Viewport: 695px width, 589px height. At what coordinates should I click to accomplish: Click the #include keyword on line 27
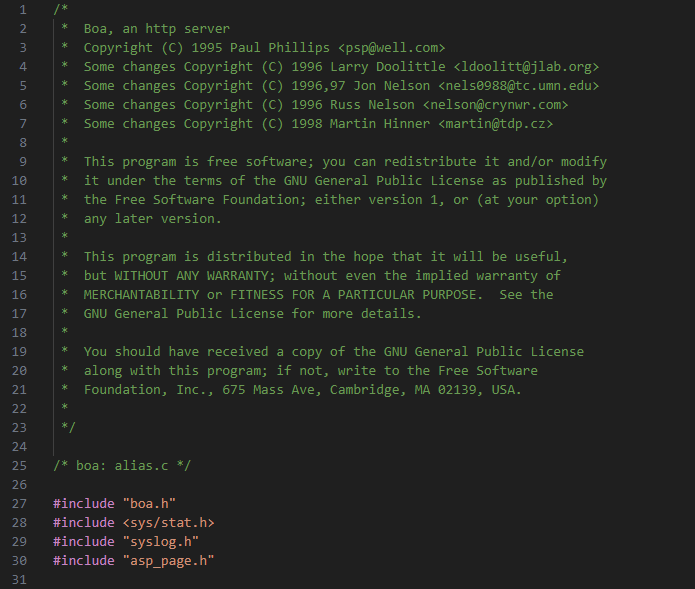pyautogui.click(x=84, y=504)
